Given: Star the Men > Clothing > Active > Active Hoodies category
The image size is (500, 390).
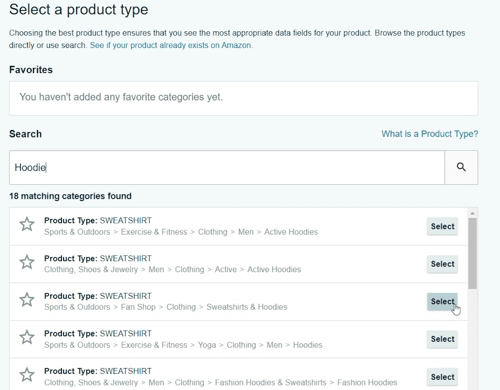Looking at the screenshot, I should (x=27, y=262).
